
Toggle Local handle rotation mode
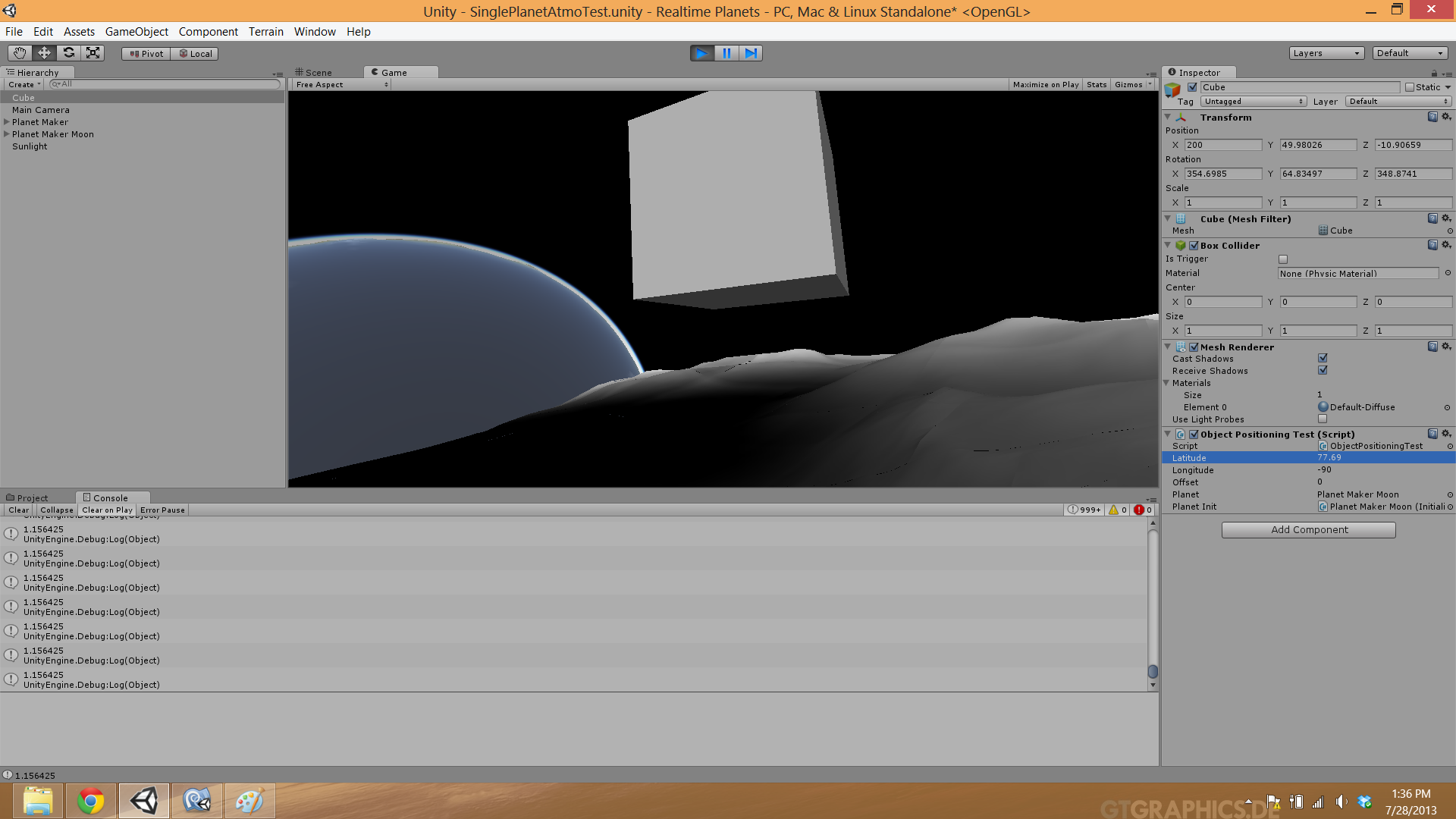click(x=195, y=54)
